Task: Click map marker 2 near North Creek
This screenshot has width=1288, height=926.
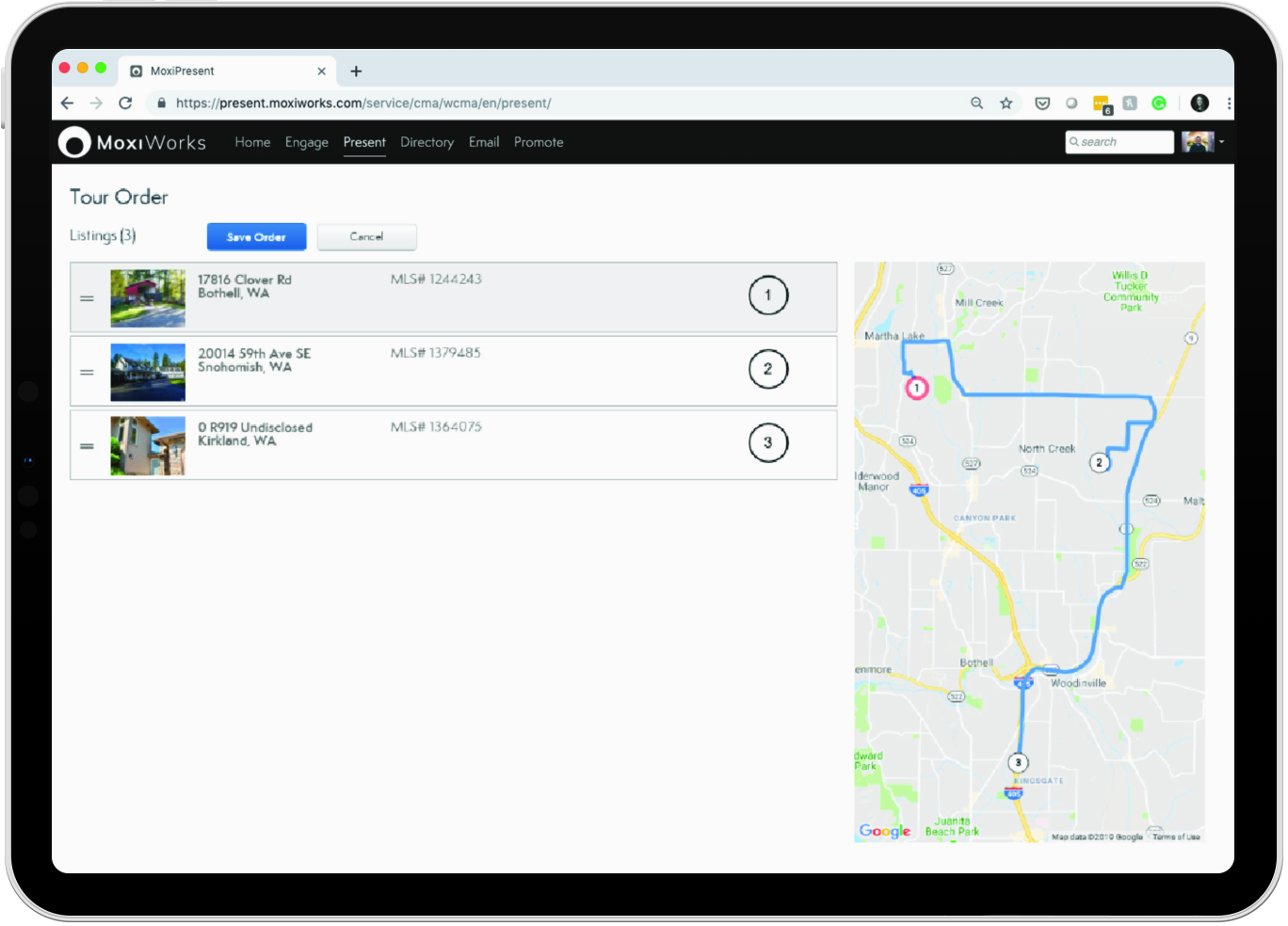Action: [1099, 462]
